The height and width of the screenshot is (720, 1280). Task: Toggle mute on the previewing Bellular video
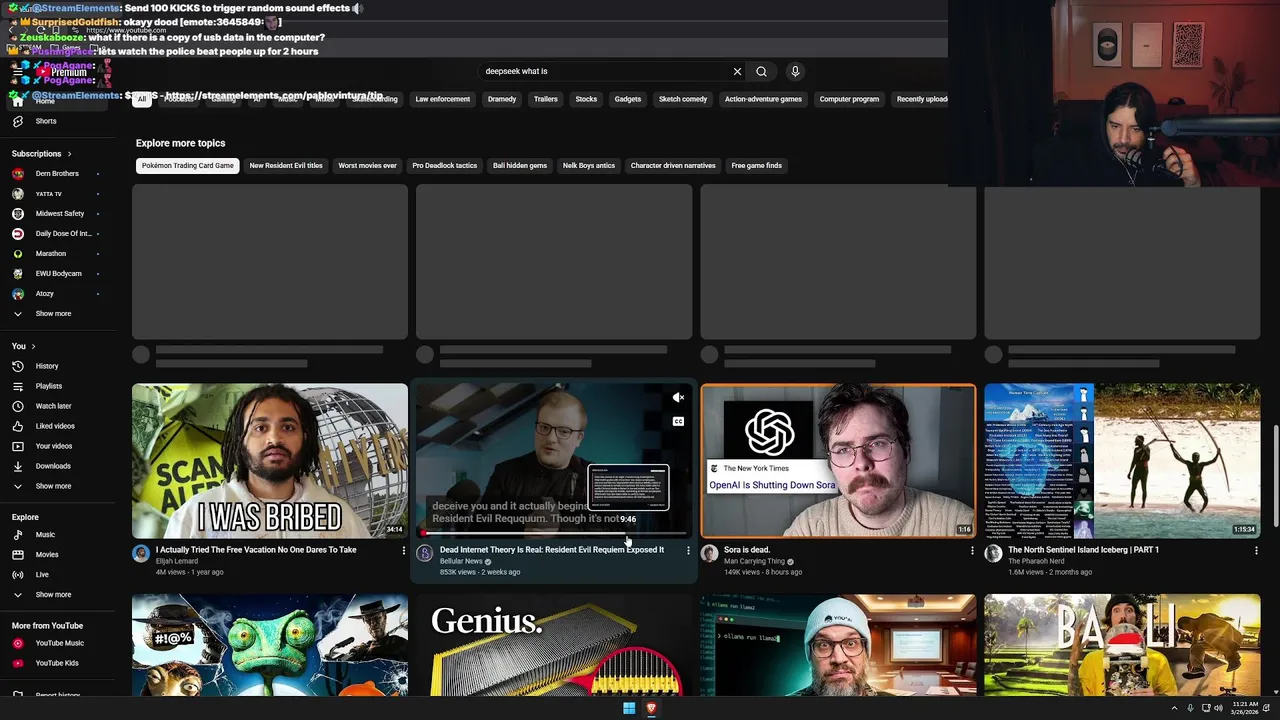point(678,398)
